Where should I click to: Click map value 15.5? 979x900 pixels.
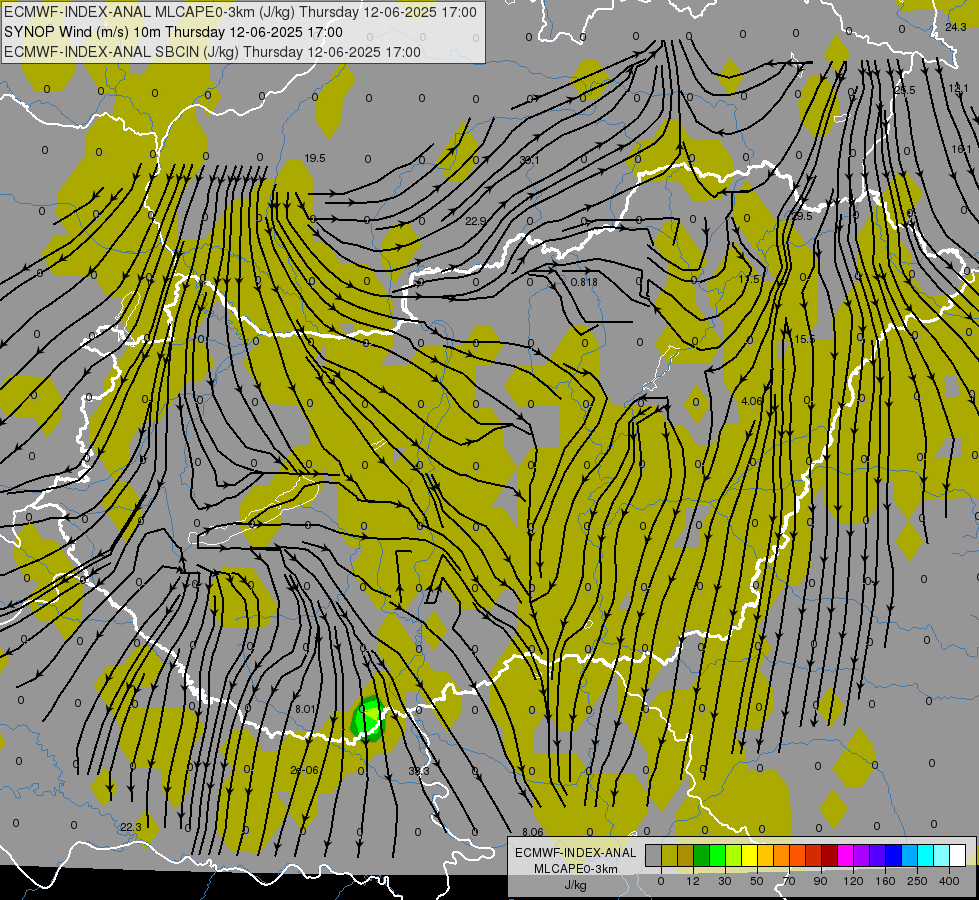805,339
